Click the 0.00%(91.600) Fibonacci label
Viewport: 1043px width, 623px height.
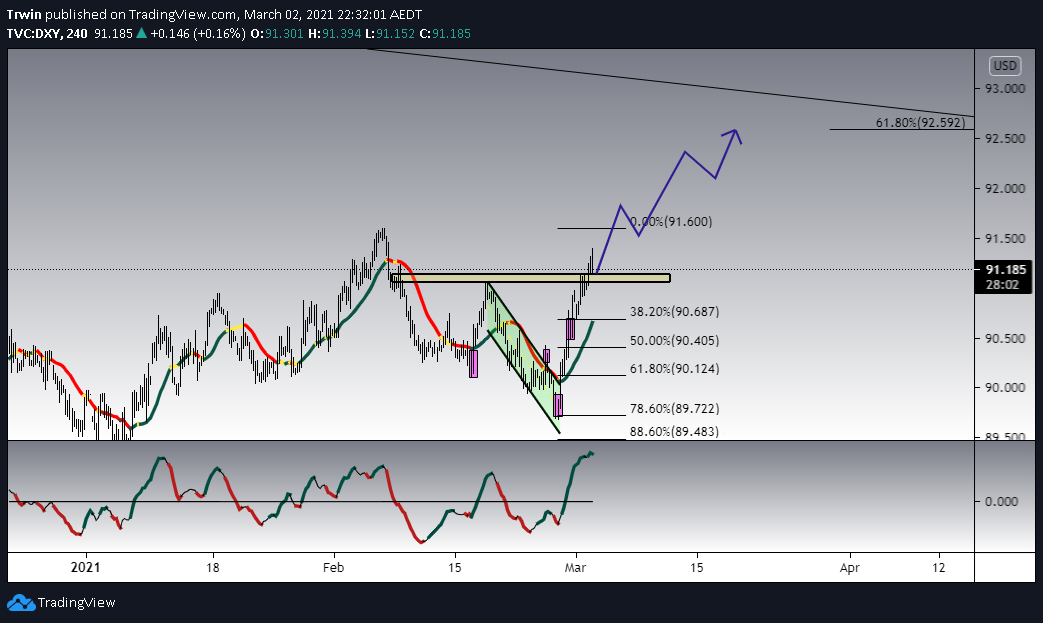670,221
